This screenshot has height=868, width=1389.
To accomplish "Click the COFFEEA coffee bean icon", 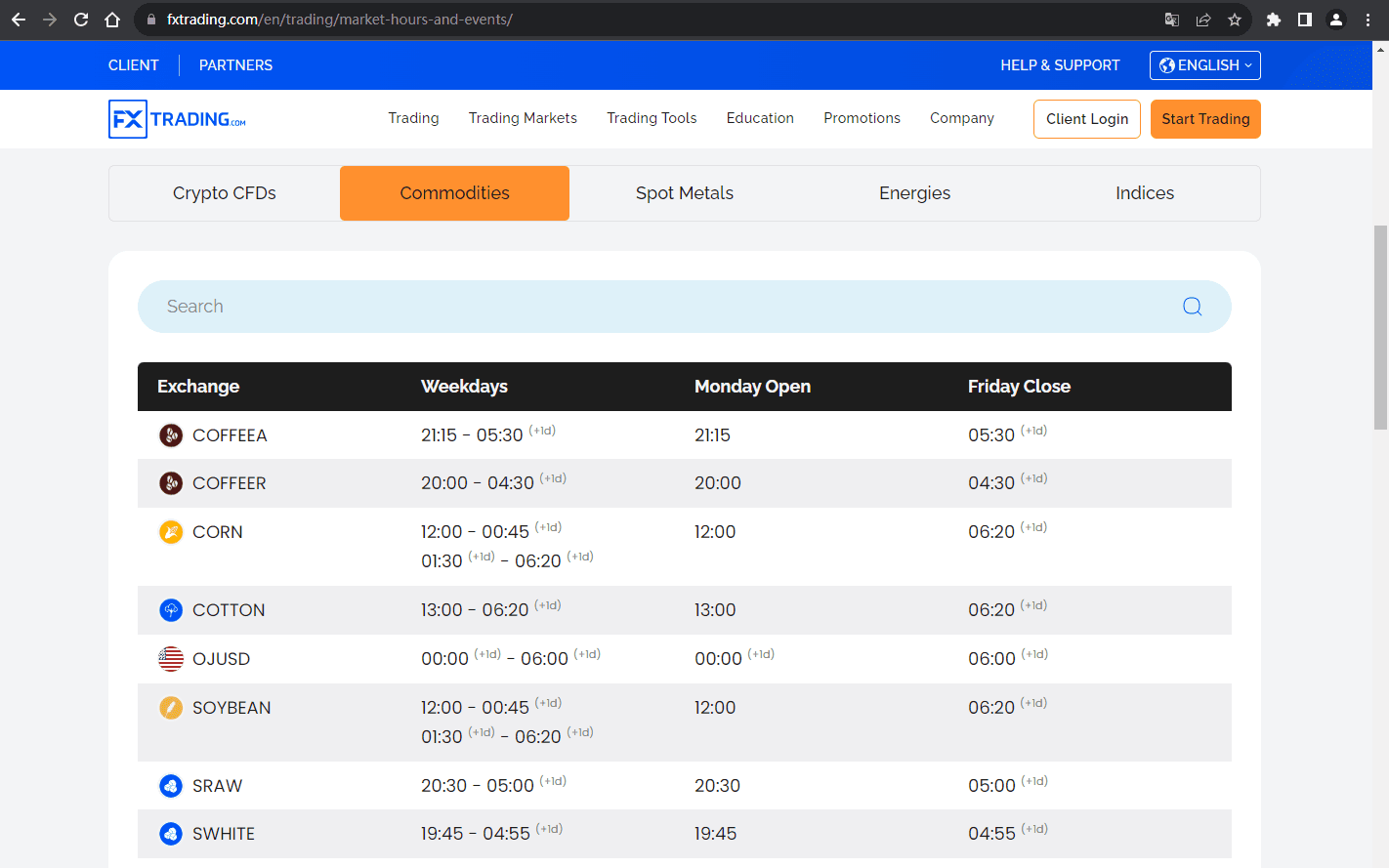I will (x=171, y=435).
